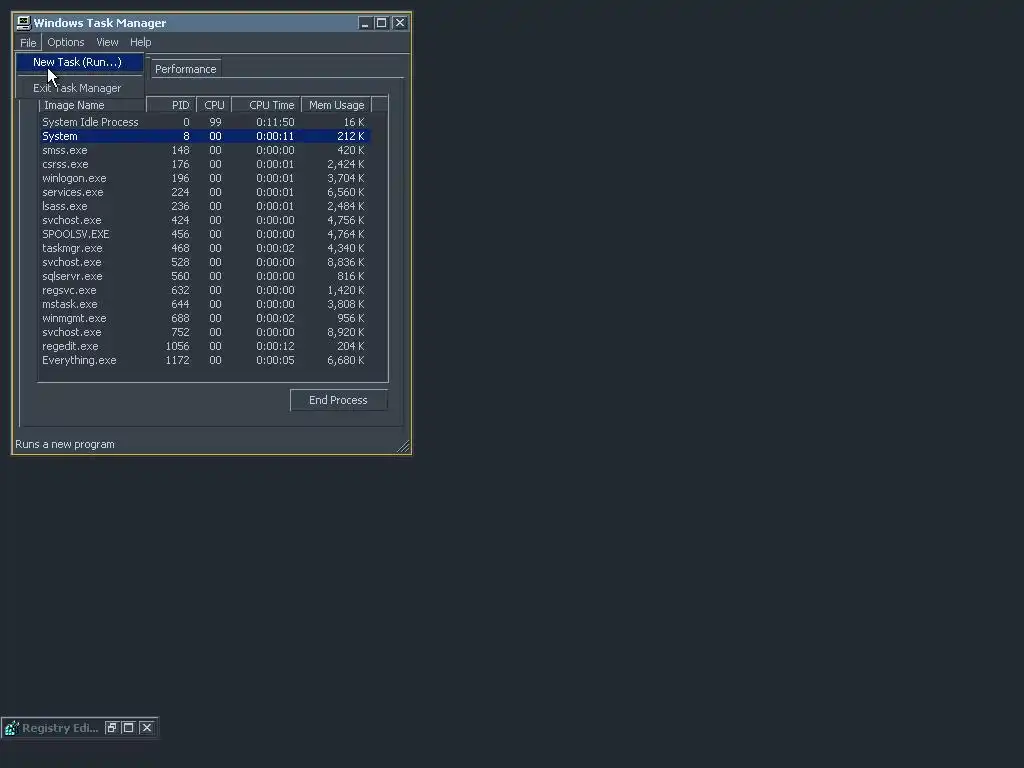Close the minimized Registry Editor window
The image size is (1024, 768).
(147, 728)
